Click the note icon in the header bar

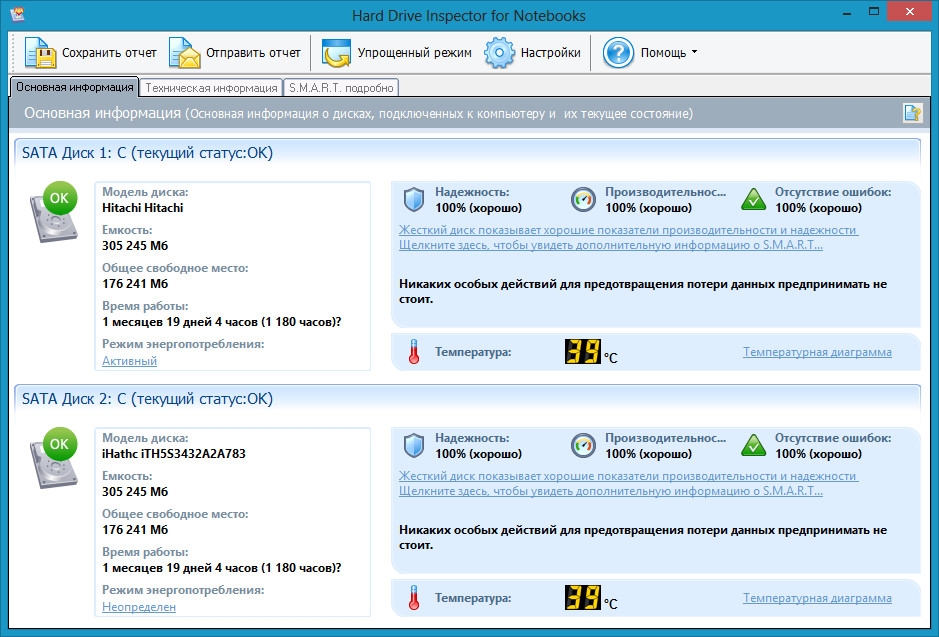coord(911,113)
